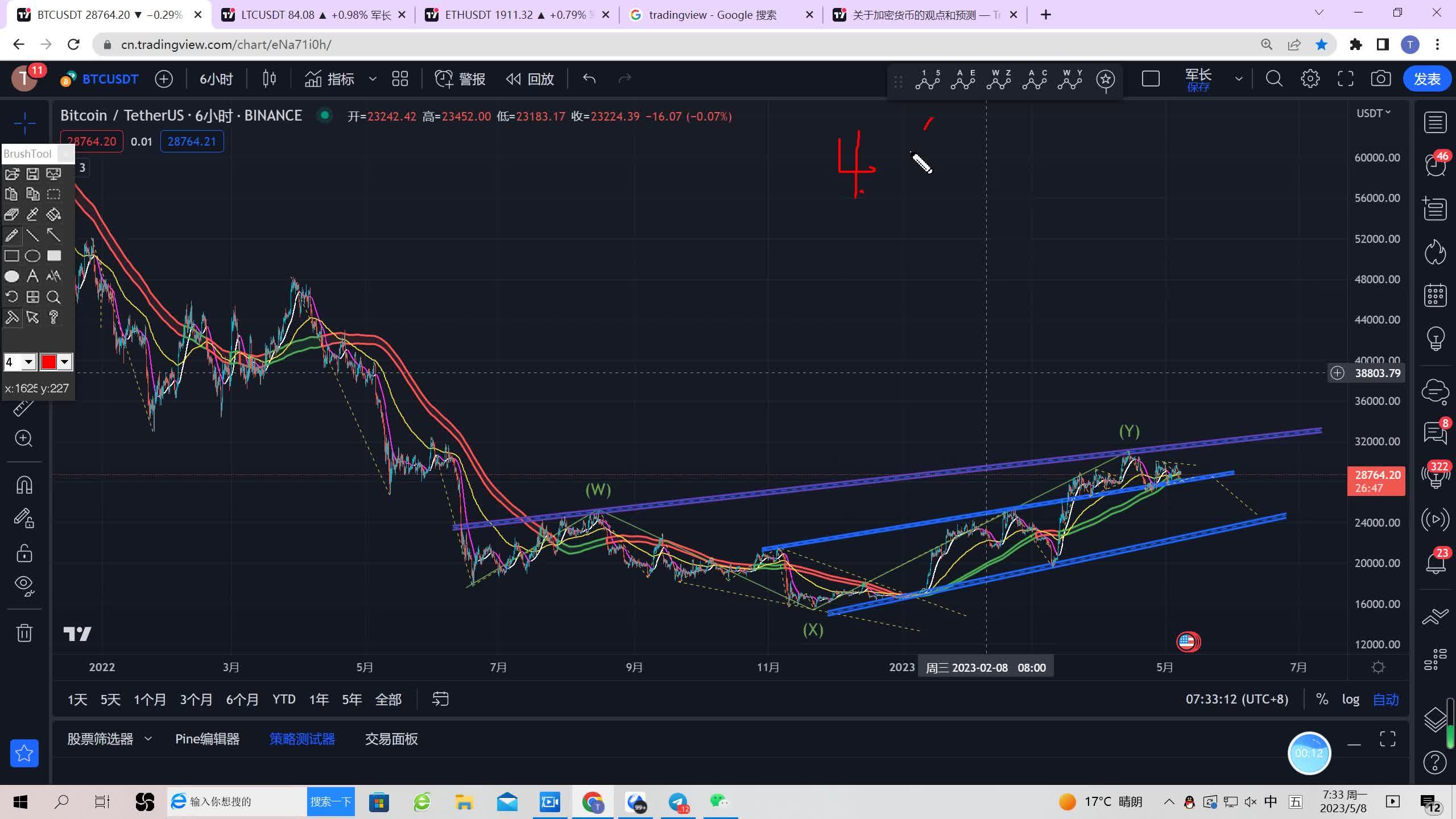Select the BrushTool straight line tool

(x=32, y=235)
